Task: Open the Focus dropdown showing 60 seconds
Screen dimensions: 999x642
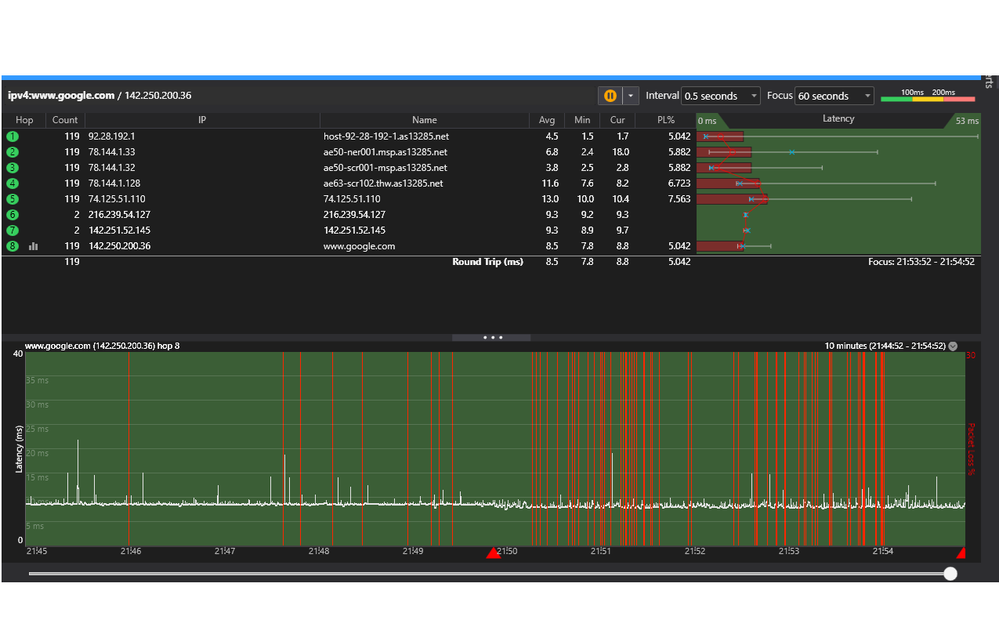Action: point(834,96)
